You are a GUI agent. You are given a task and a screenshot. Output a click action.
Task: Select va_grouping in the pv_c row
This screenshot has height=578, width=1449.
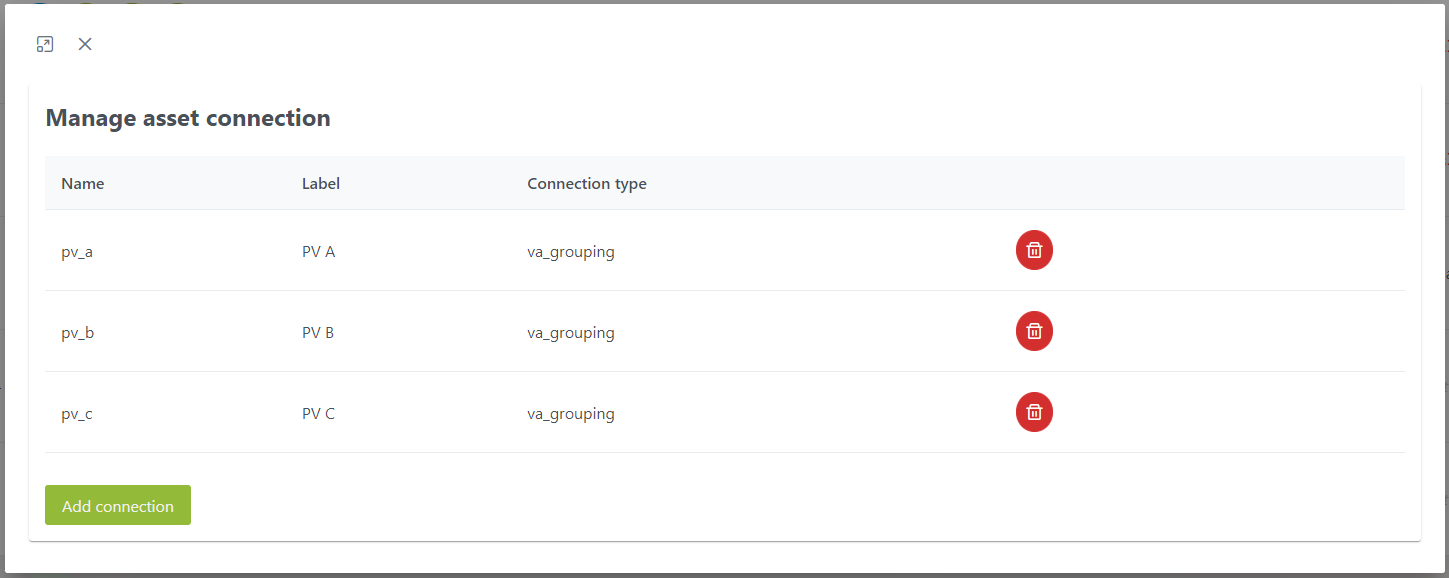(571, 414)
